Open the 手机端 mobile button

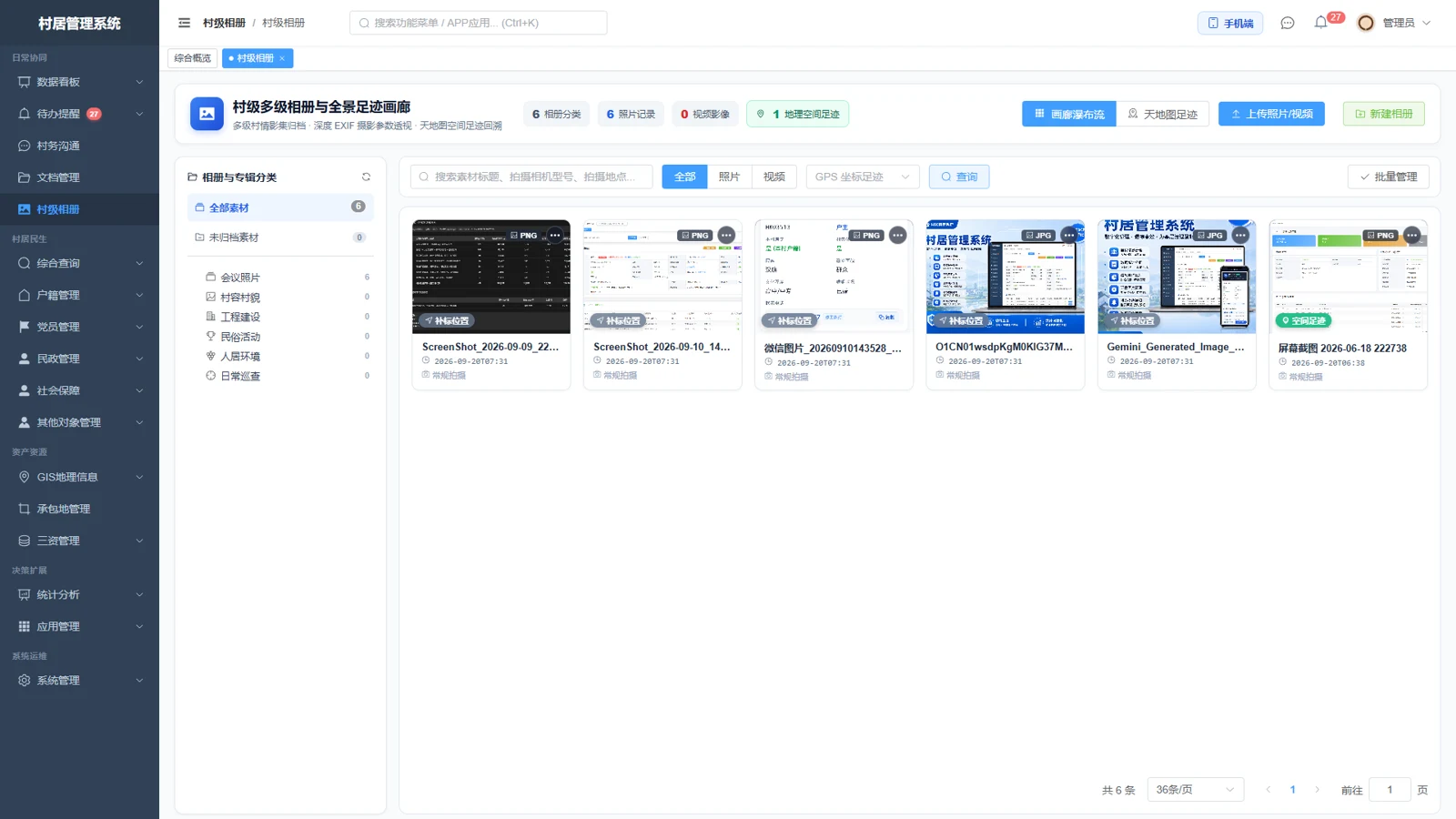click(x=1230, y=23)
